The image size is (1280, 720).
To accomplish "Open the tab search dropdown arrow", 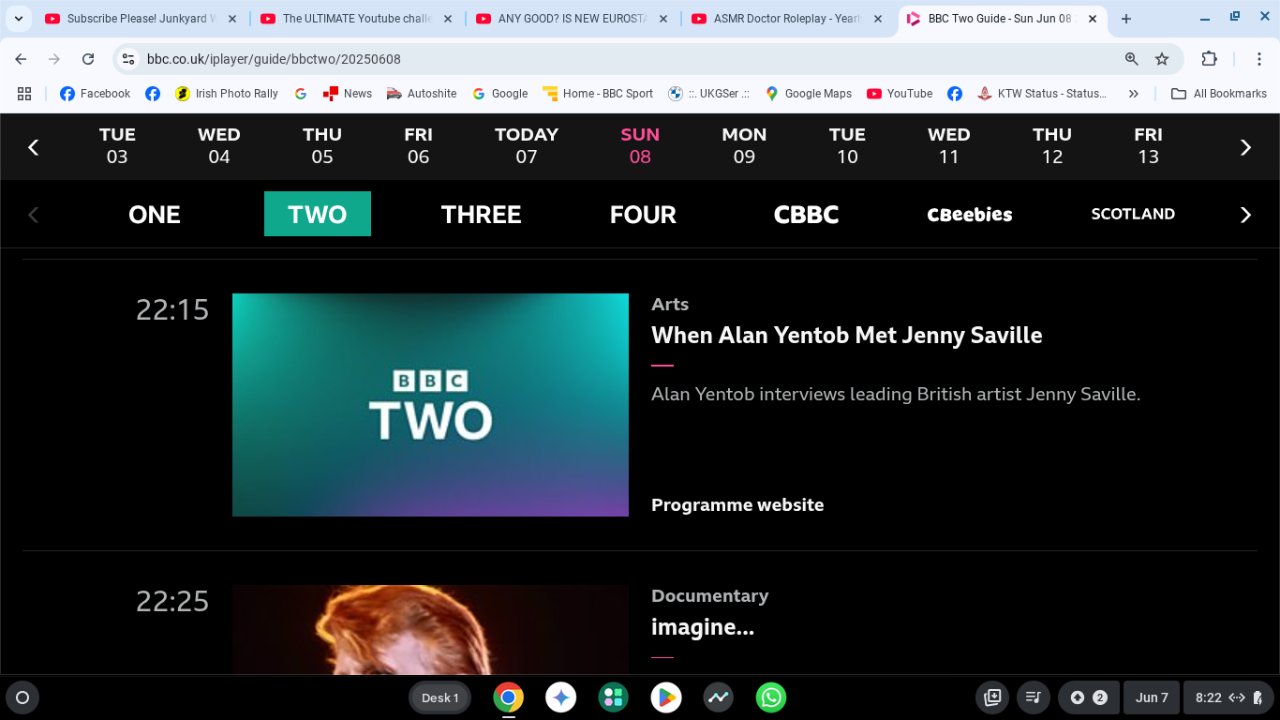I will coord(18,19).
